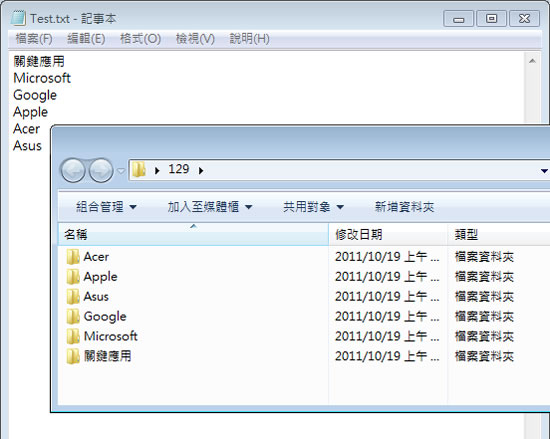
Task: Open the Acer folder icon in Explorer
Action: point(73,257)
